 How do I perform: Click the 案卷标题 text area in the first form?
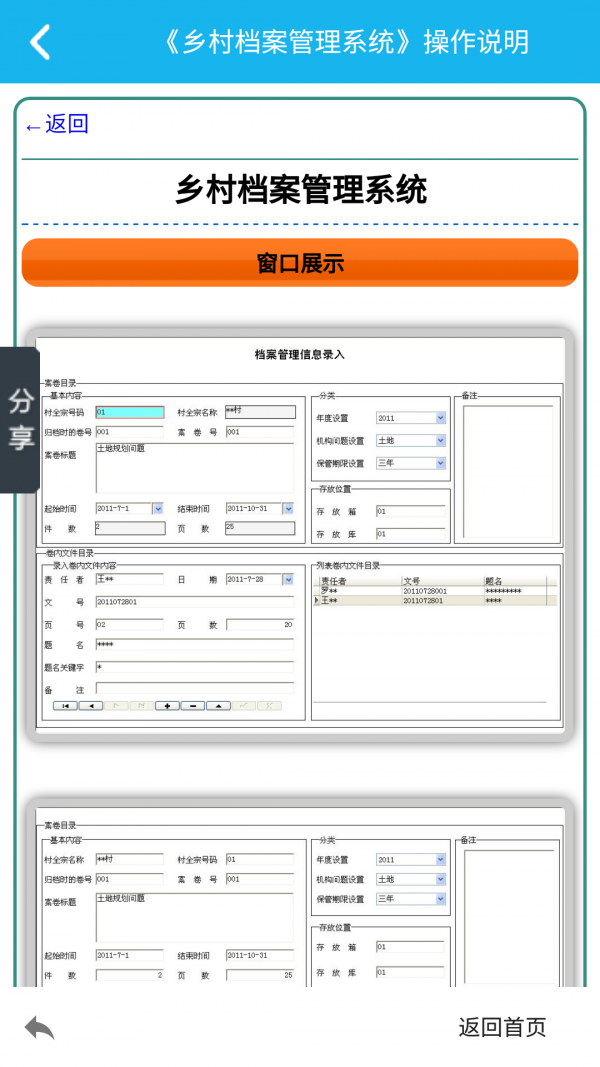click(x=194, y=467)
